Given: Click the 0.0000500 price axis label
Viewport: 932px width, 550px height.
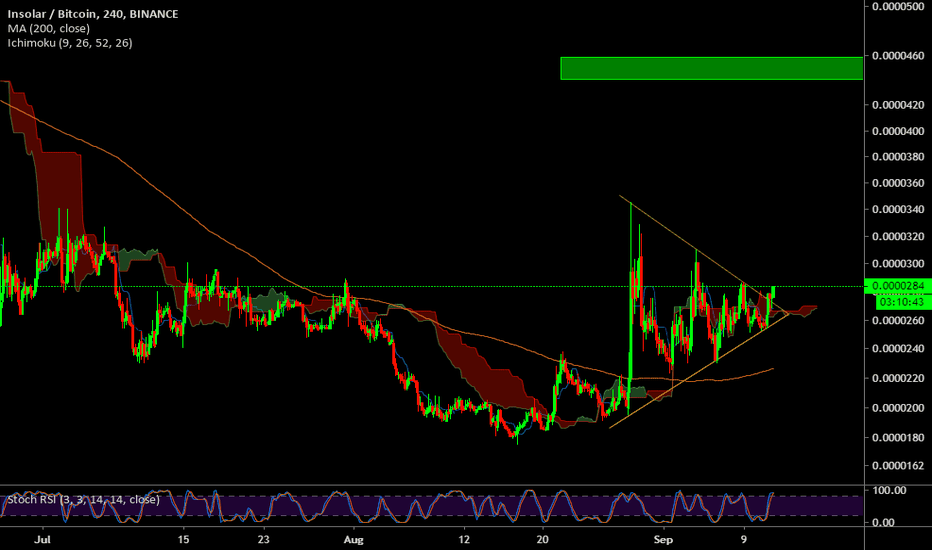Looking at the screenshot, I should 898,6.
